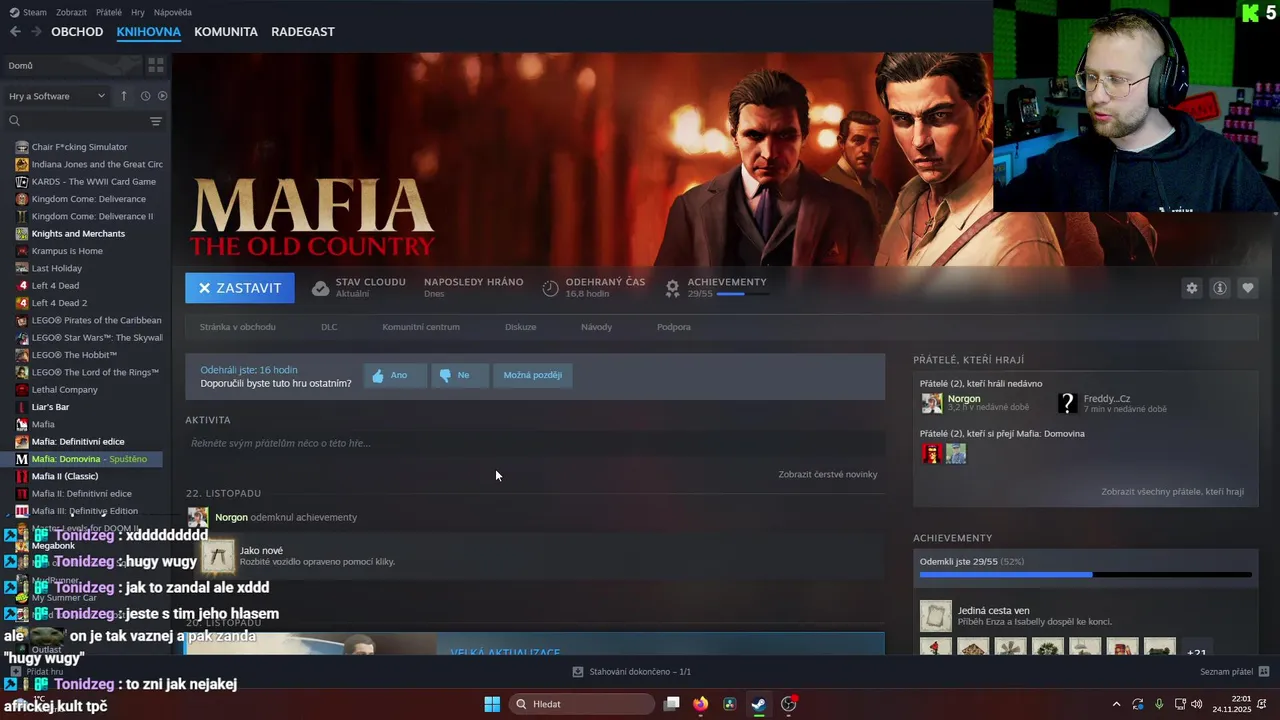Stop the game with Zastavit button
This screenshot has height=720, width=1280.
point(240,288)
